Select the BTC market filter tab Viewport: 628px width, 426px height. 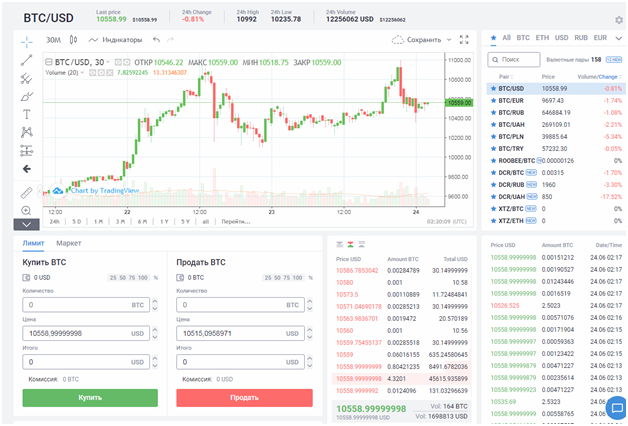(523, 38)
